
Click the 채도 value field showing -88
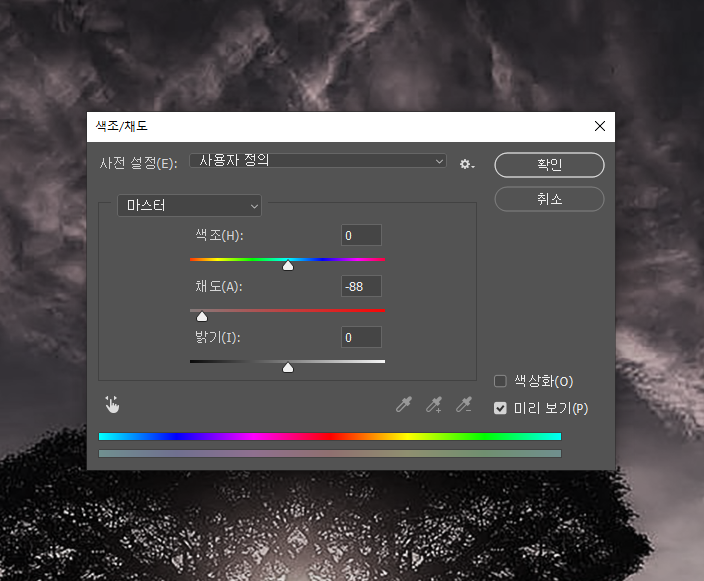point(361,287)
